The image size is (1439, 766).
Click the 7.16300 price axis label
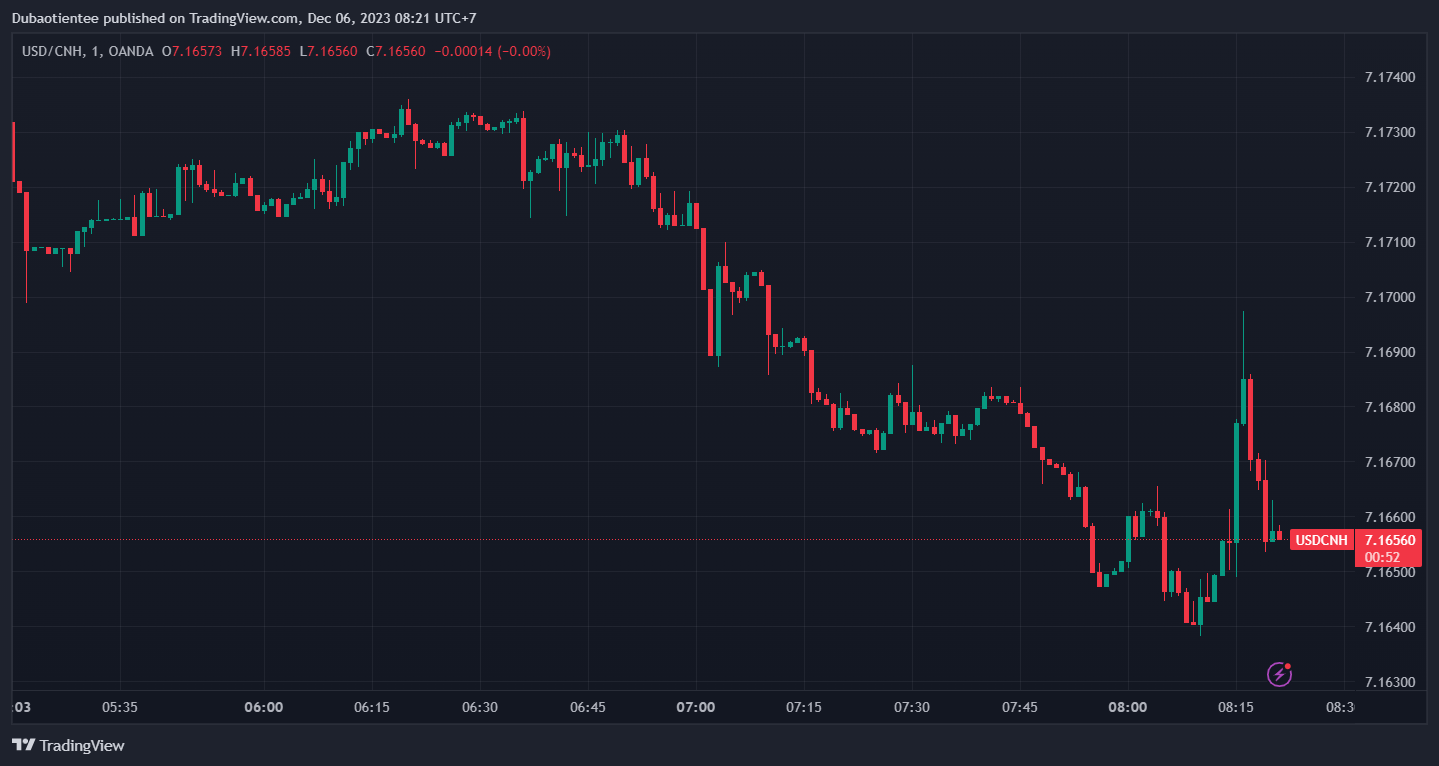(1391, 683)
